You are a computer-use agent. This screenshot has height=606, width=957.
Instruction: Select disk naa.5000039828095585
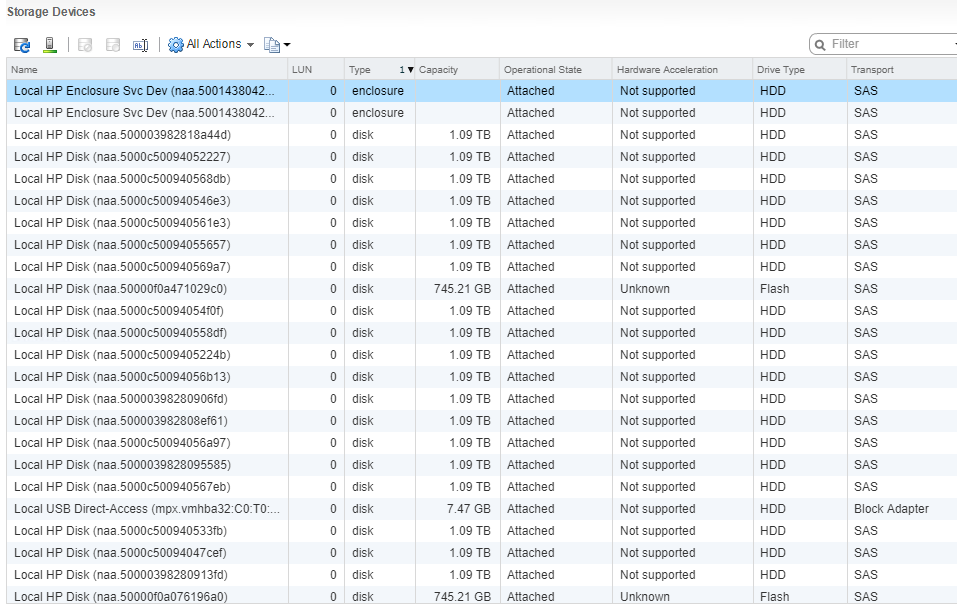click(x=482, y=464)
